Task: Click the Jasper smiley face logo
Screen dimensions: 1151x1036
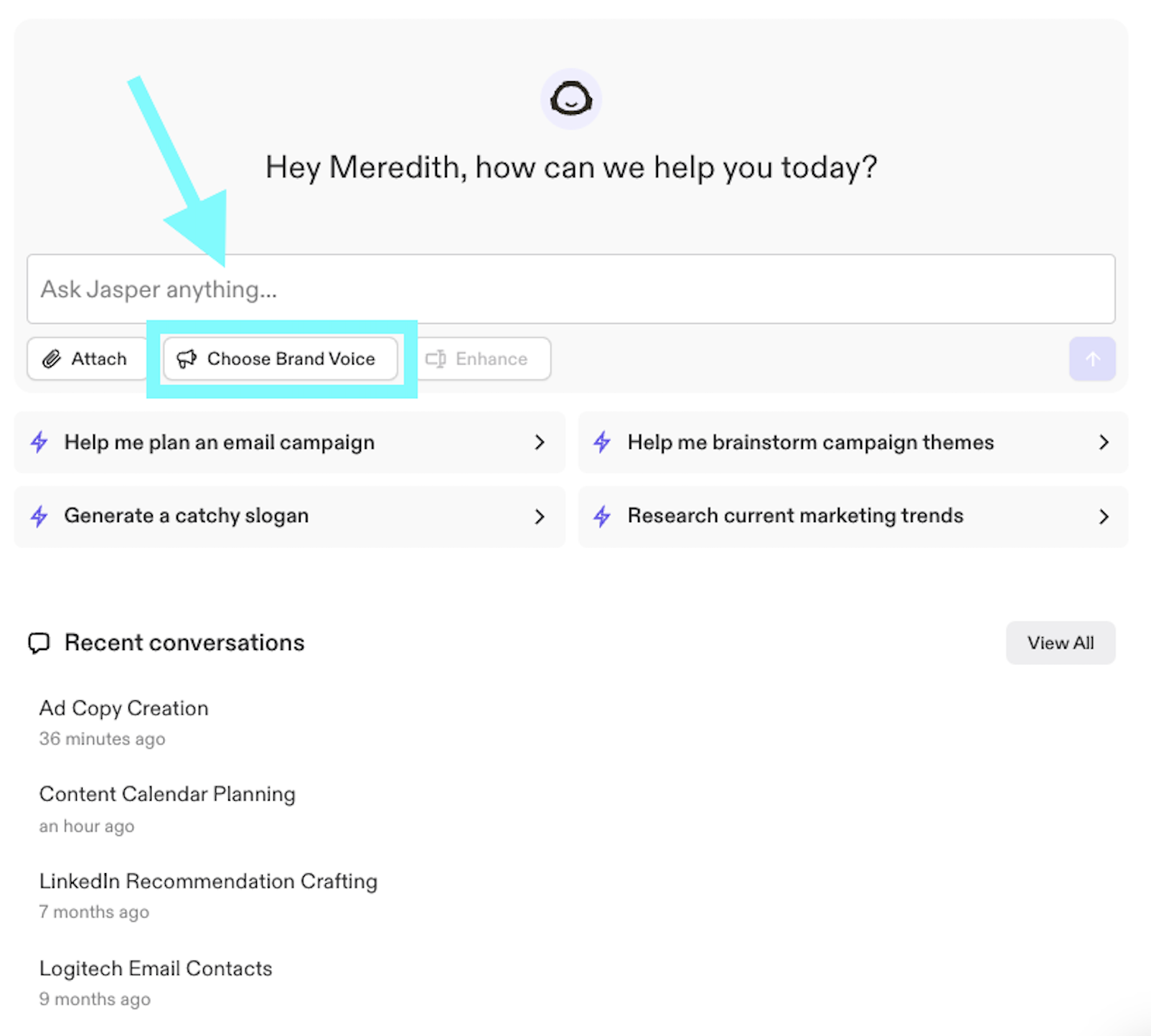Action: pos(571,99)
